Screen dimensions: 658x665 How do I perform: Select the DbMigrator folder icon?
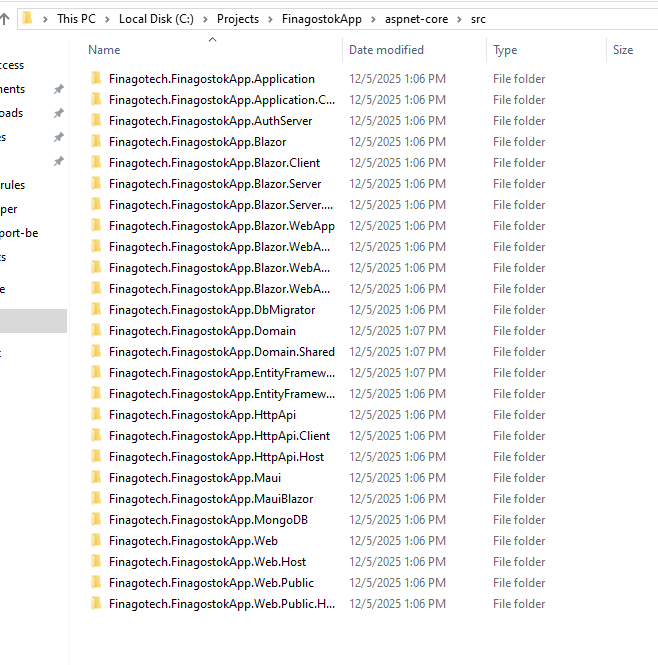[96, 310]
